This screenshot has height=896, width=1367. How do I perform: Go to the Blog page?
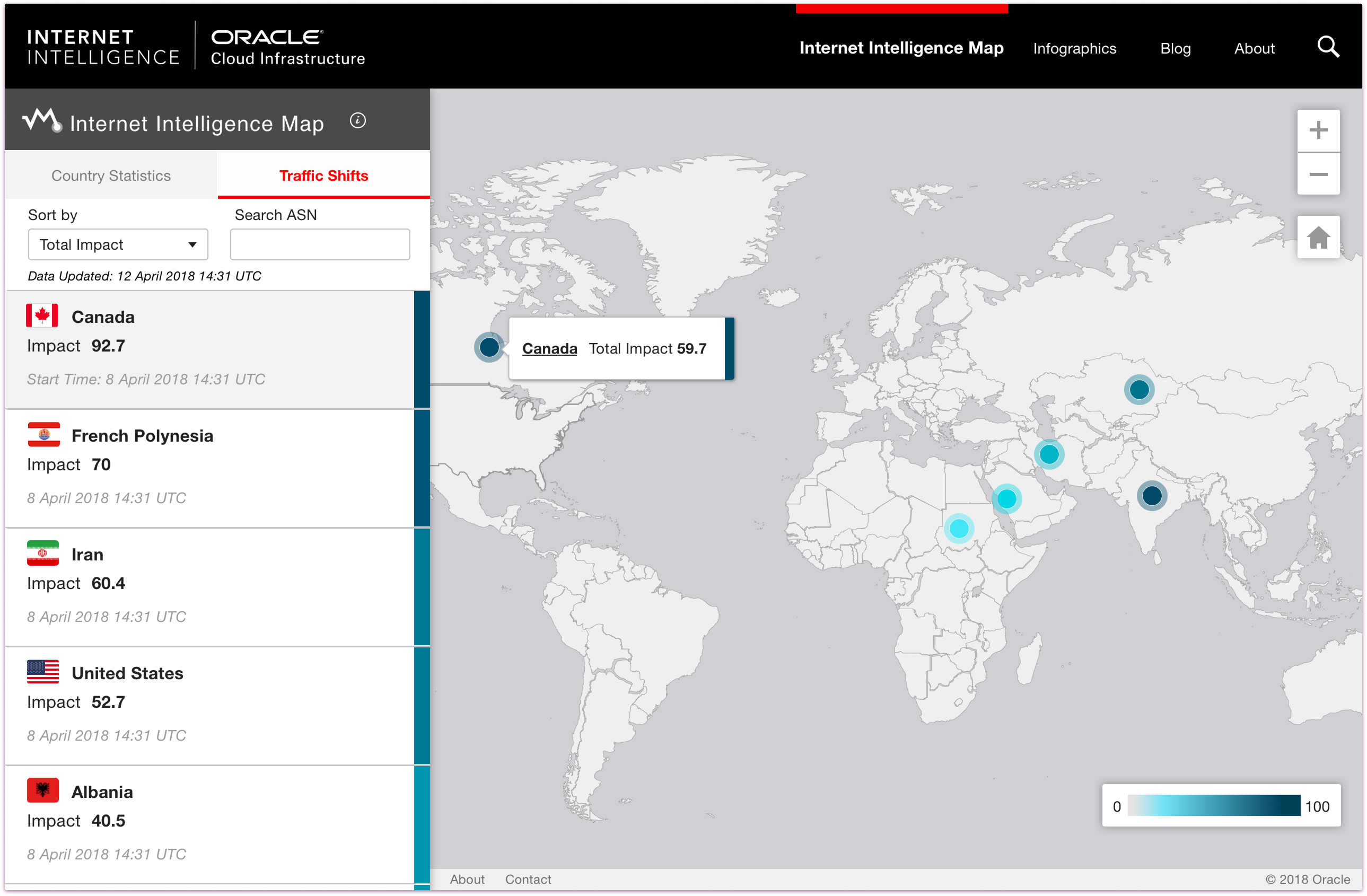point(1175,48)
